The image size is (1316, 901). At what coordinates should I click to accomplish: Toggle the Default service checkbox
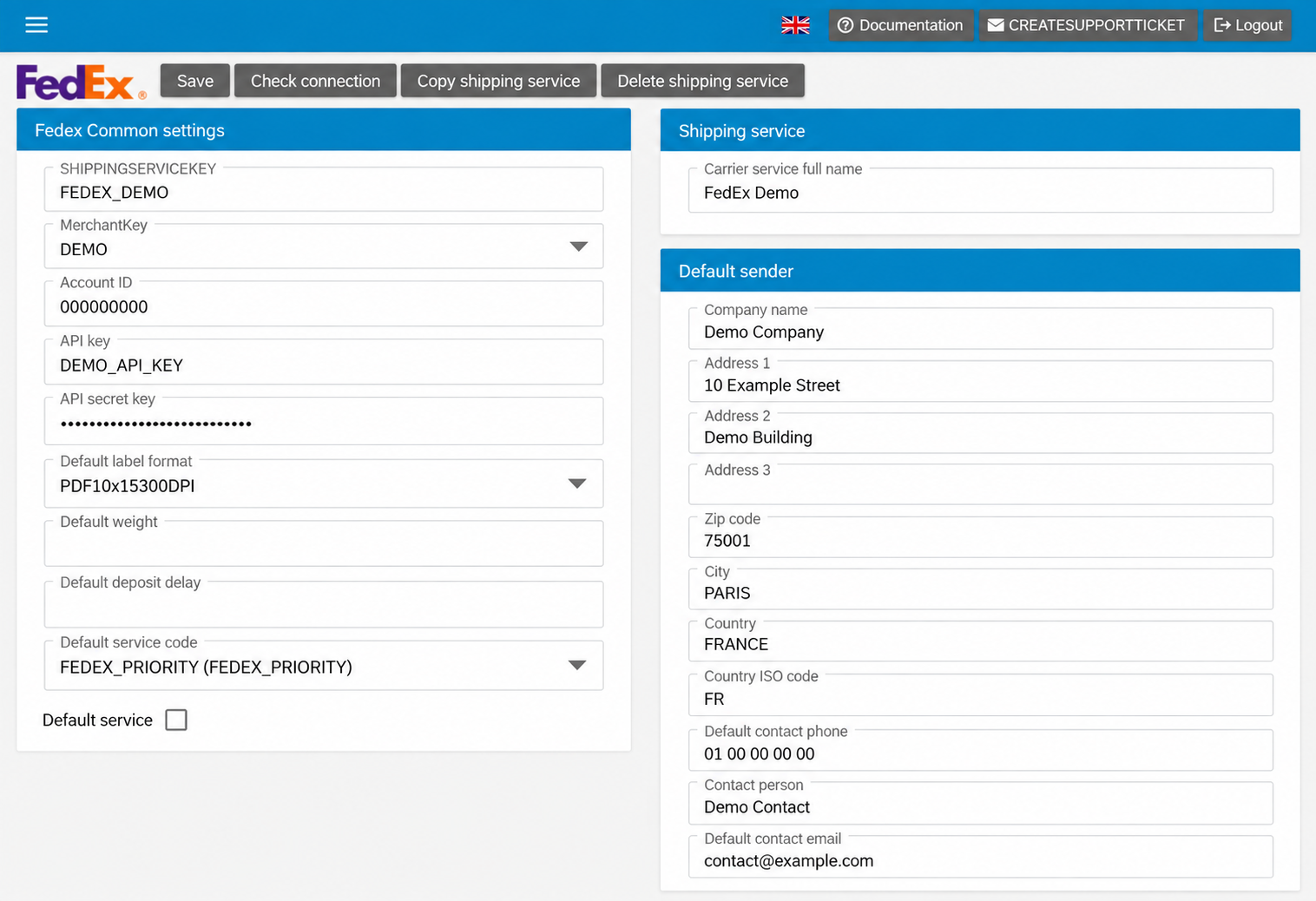[x=176, y=720]
